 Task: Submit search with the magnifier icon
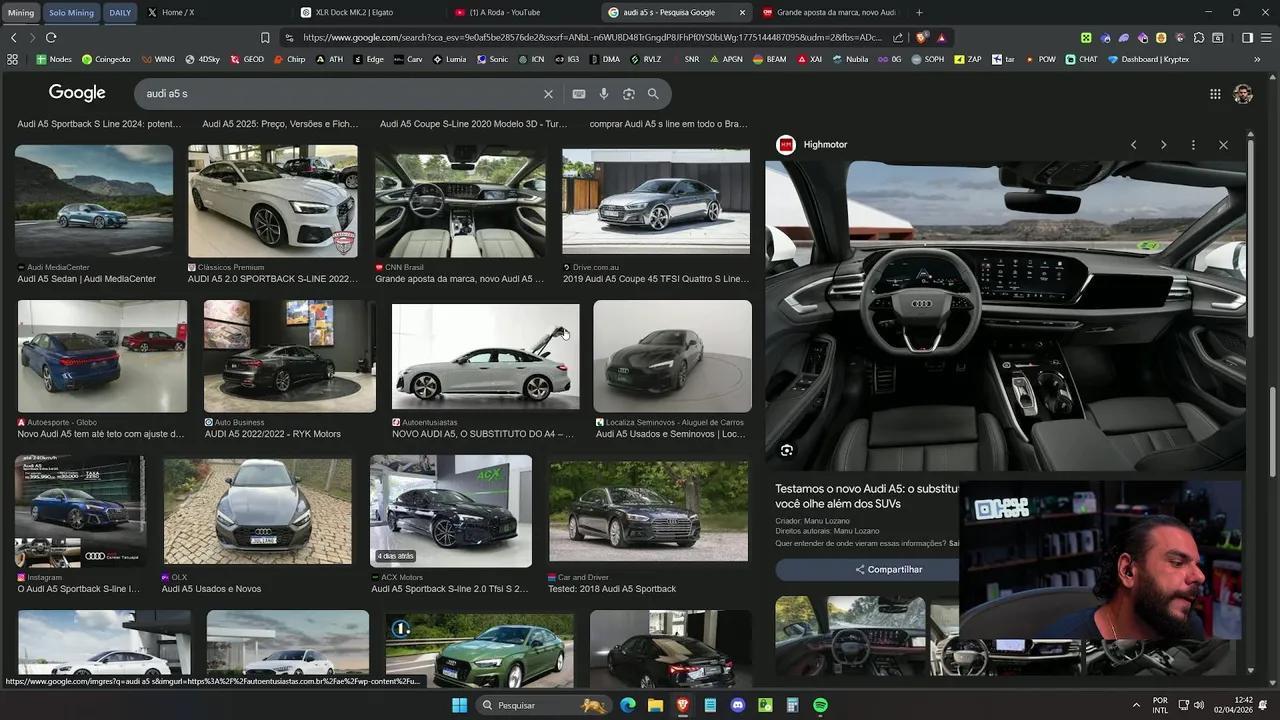[653, 94]
